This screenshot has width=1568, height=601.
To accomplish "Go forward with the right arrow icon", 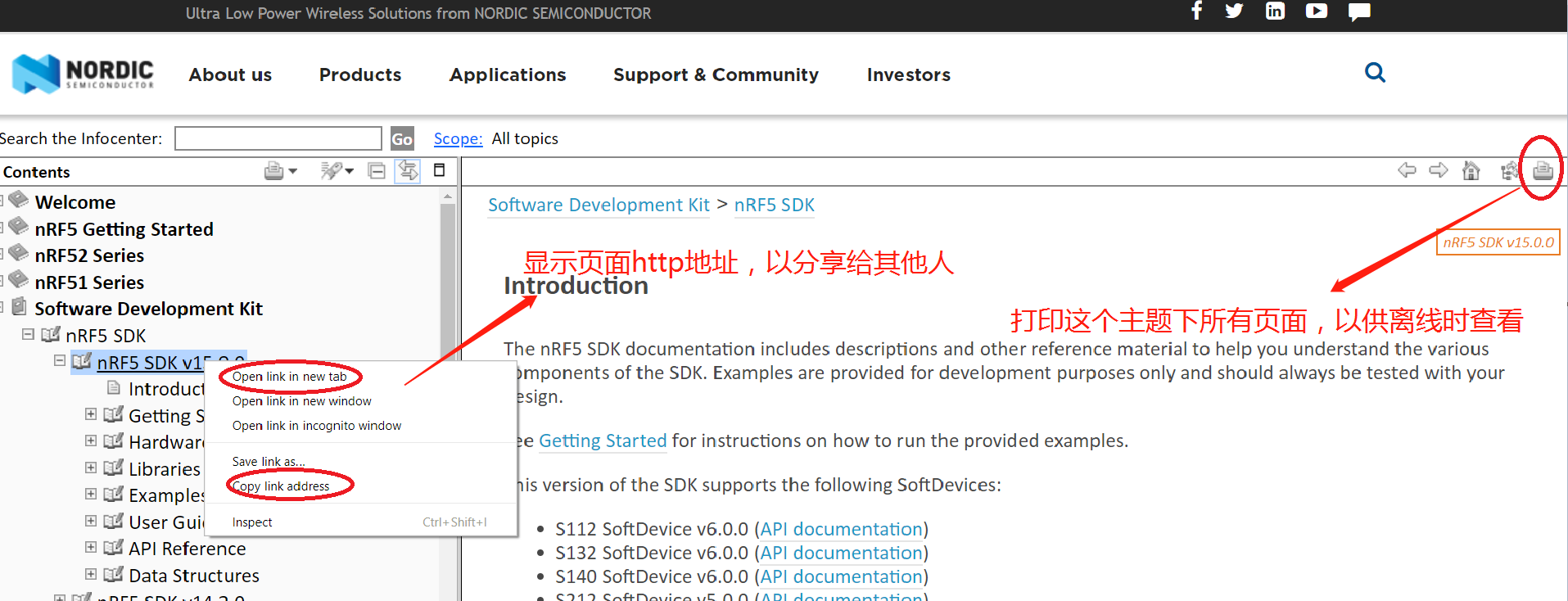I will 1439,170.
